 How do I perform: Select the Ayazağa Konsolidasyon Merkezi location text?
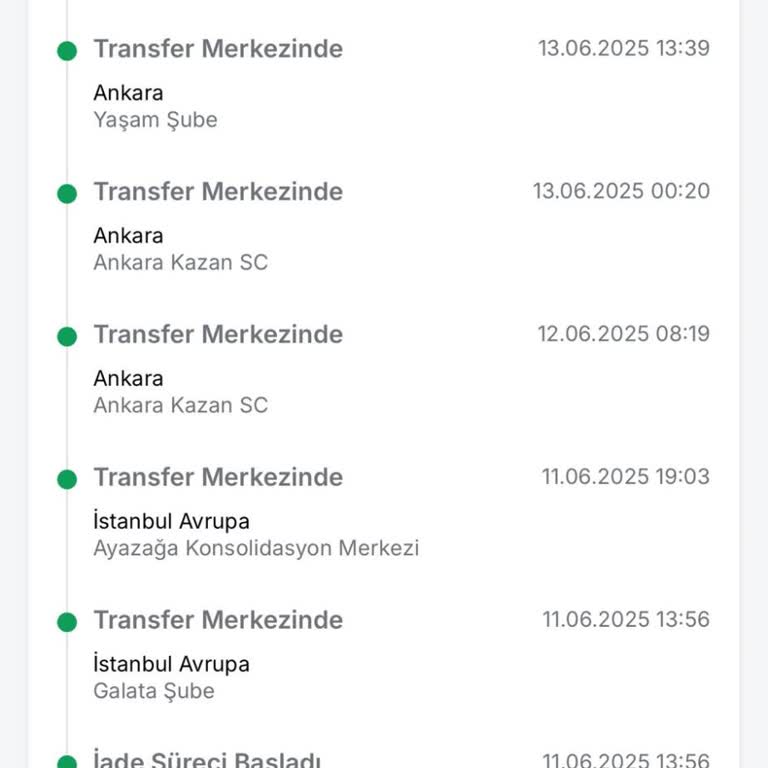[x=256, y=548]
